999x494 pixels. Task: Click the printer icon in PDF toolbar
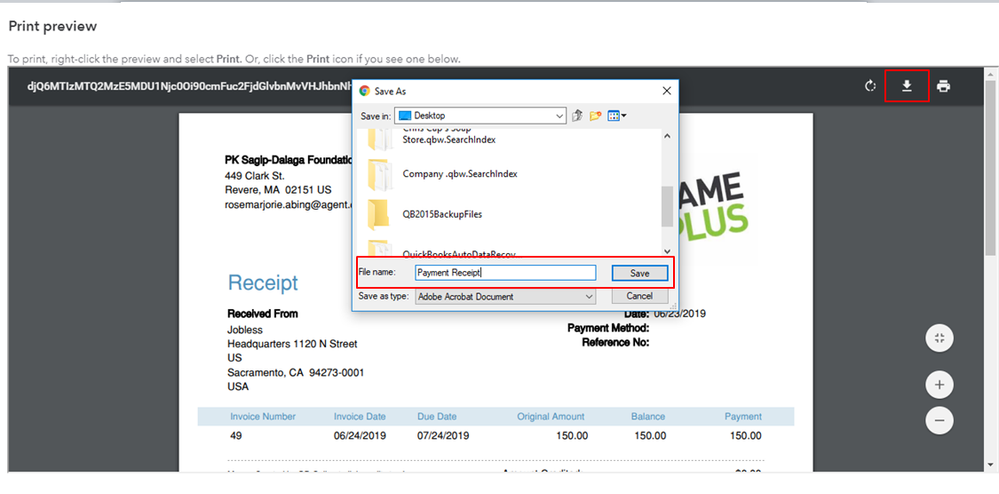pos(944,86)
